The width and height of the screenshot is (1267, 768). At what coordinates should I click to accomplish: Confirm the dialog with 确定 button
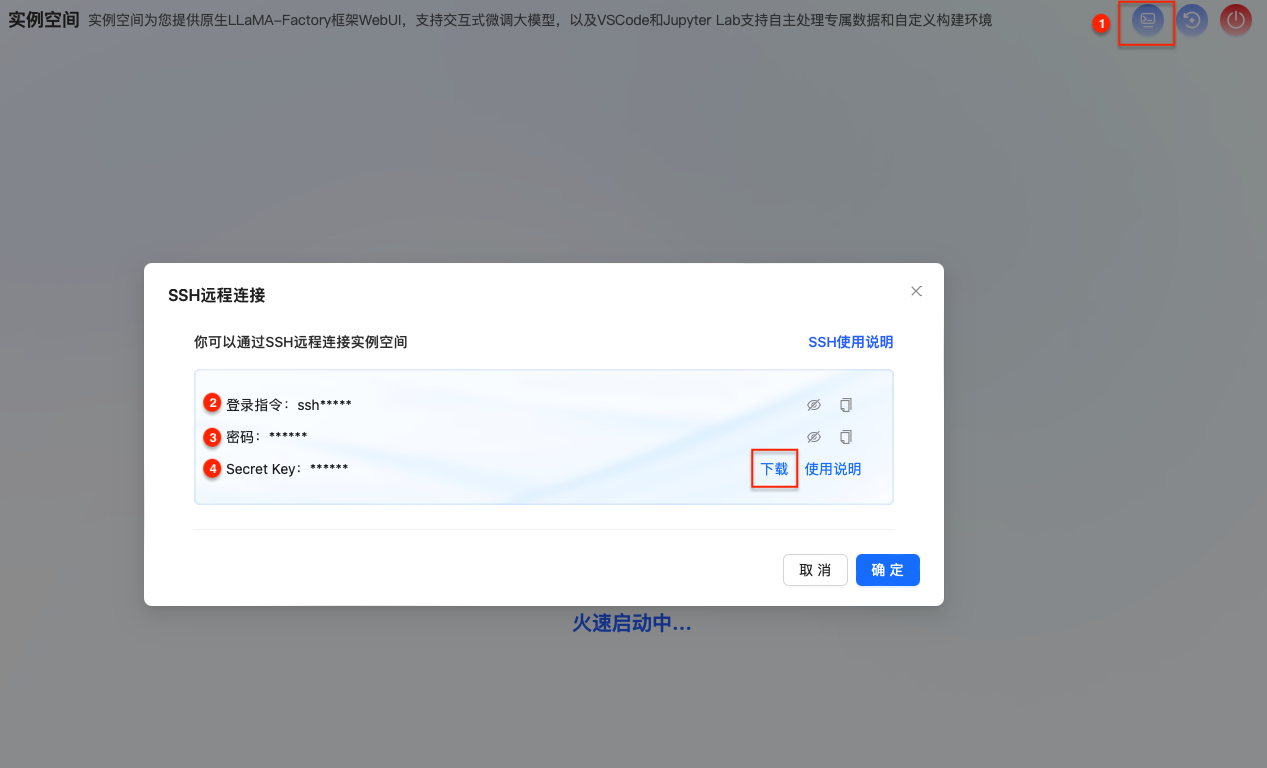(887, 570)
